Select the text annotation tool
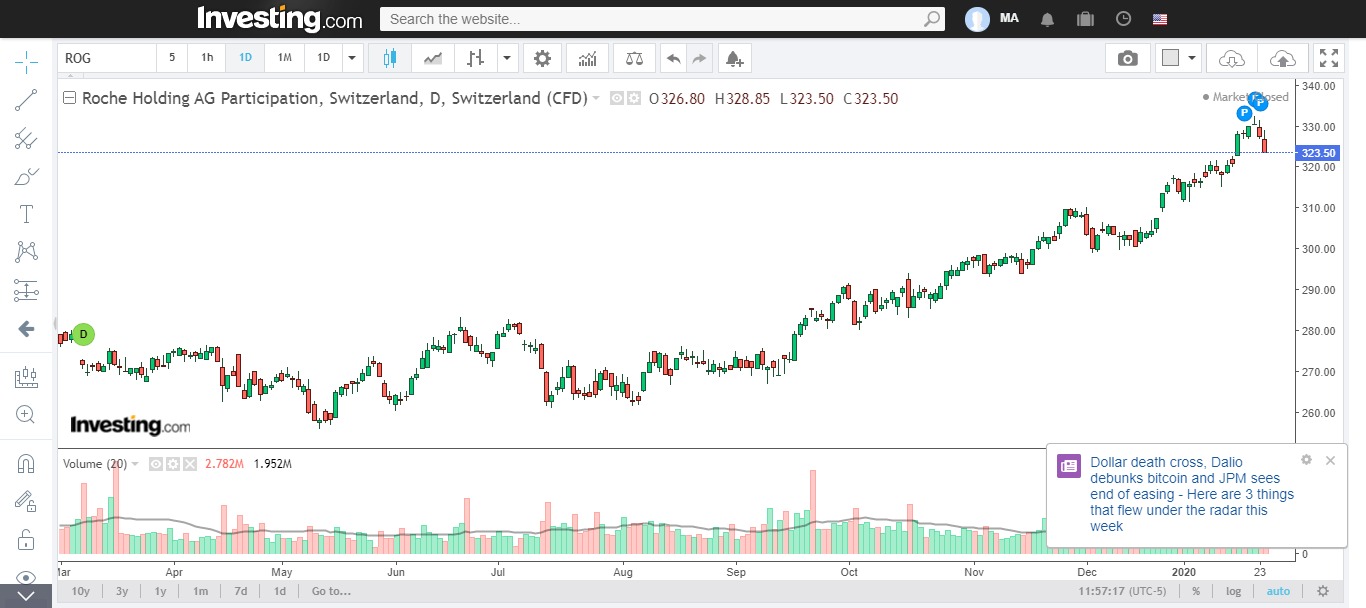The image size is (1366, 608). point(26,214)
